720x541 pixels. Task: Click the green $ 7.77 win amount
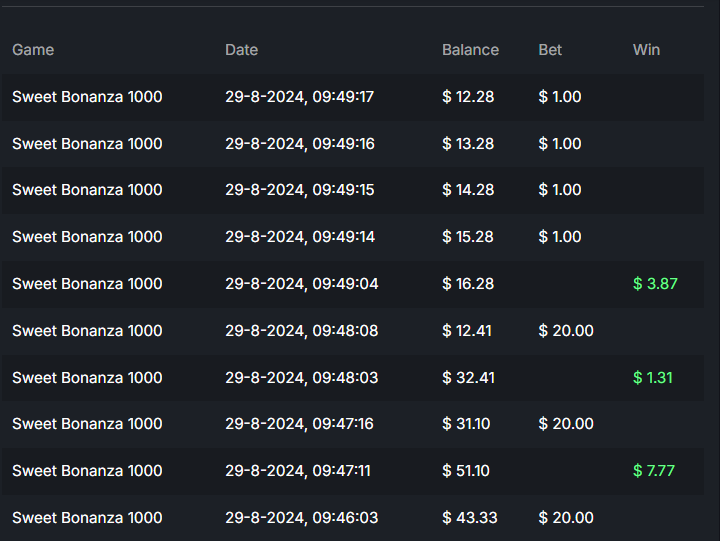click(655, 471)
